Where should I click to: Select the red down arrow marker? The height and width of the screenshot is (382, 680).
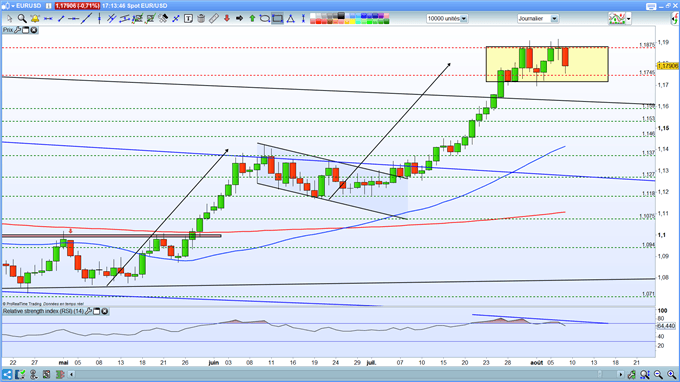pos(226,18)
